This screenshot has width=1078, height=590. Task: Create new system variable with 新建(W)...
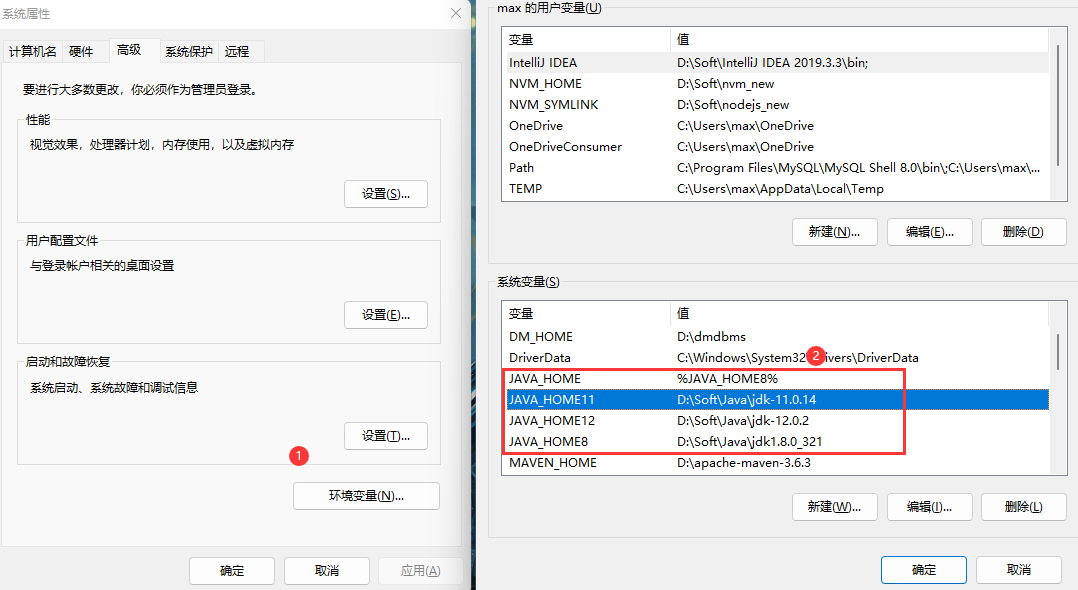point(835,507)
